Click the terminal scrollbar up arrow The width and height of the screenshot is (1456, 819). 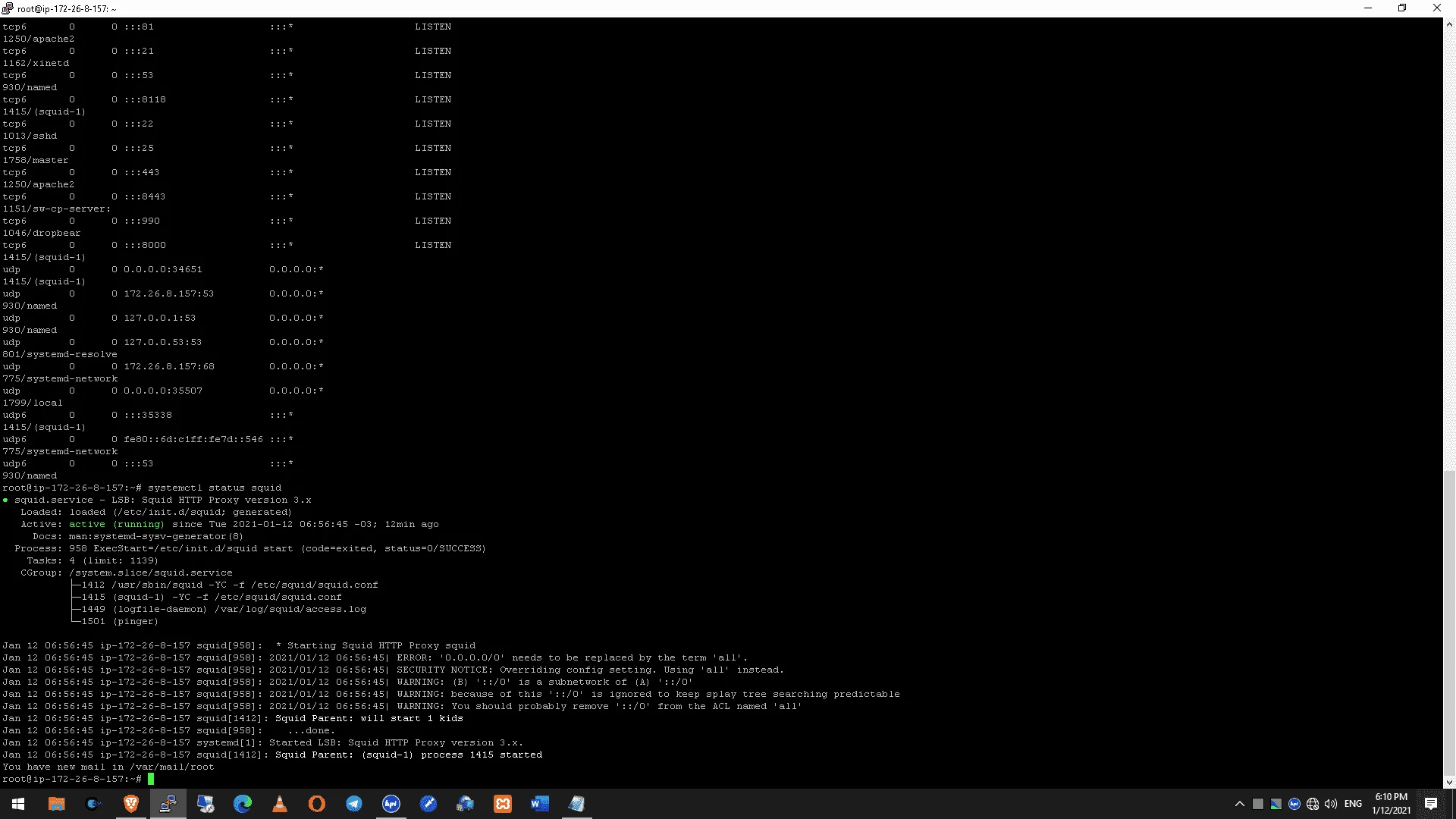(1449, 24)
